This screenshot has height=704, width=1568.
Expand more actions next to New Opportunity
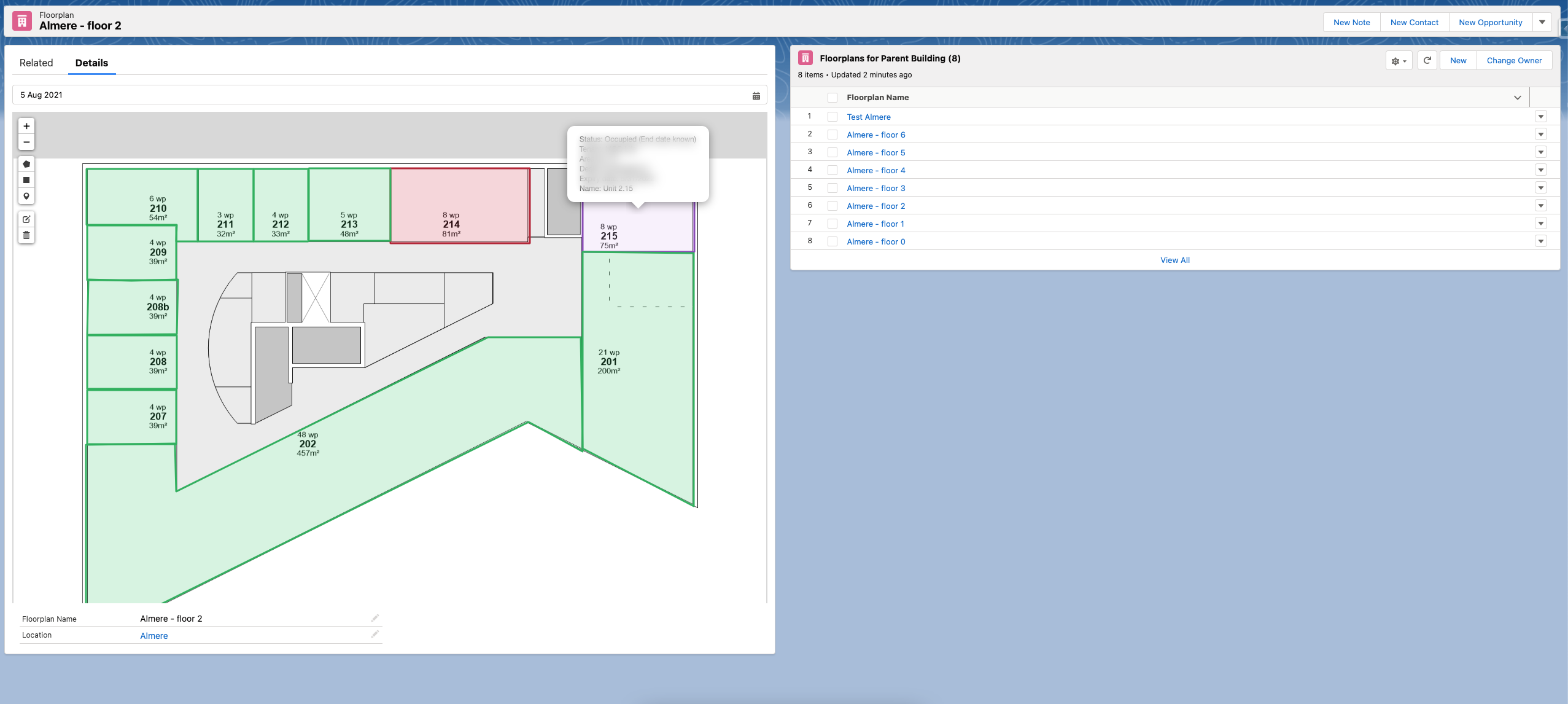pos(1542,22)
